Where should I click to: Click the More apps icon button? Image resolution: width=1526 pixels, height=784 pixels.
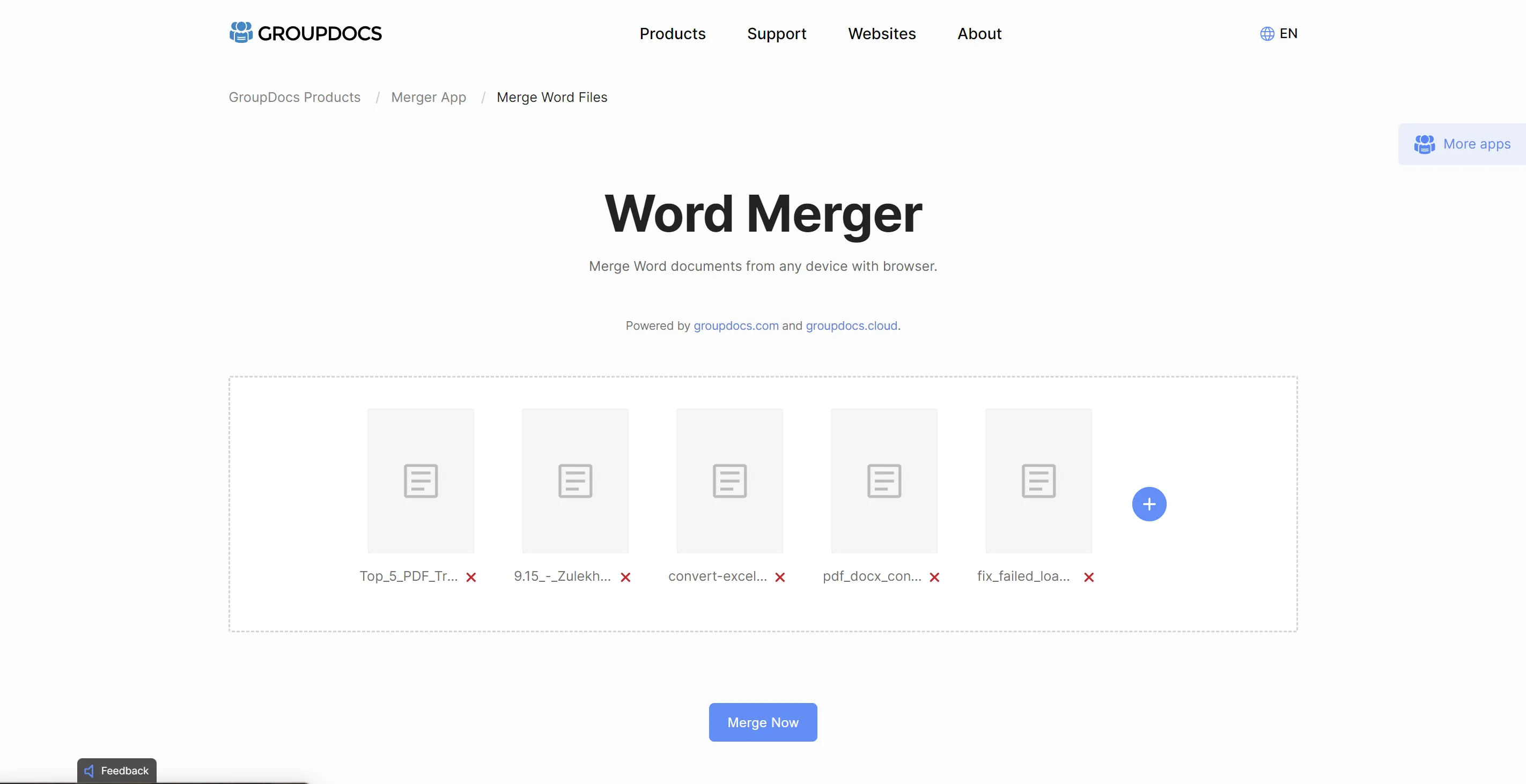tap(1422, 143)
